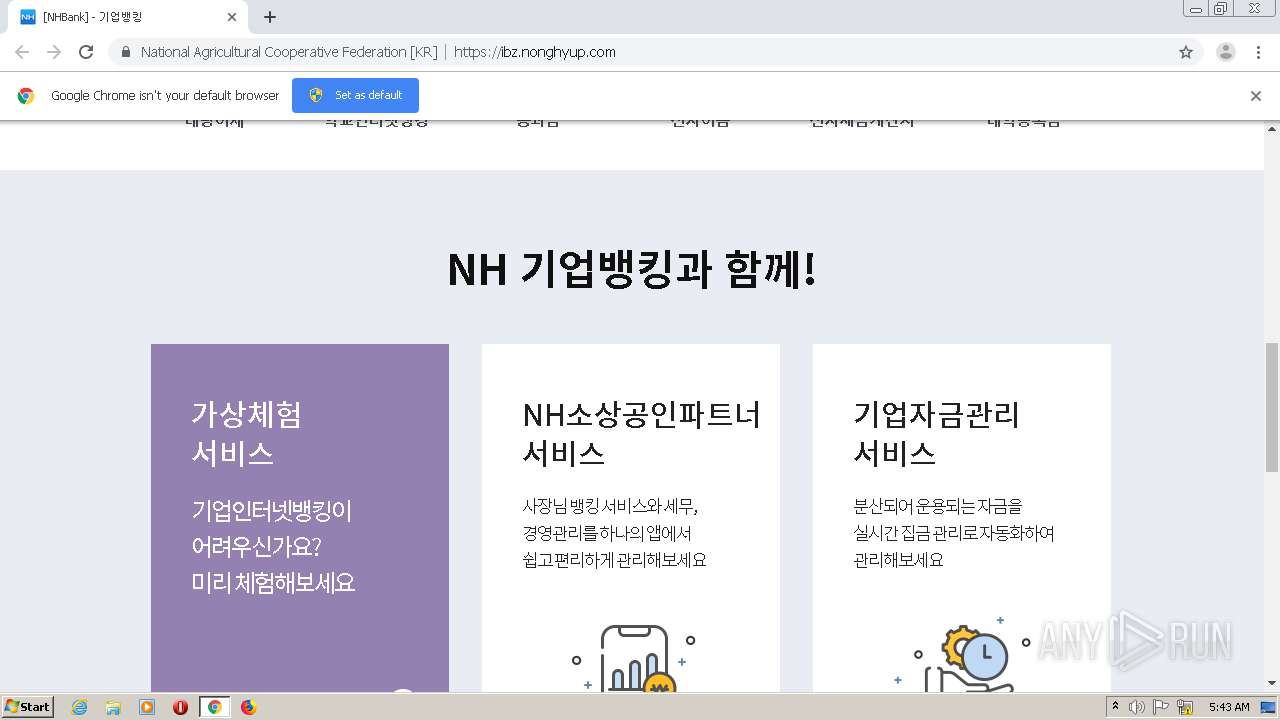Open a new tab with the plus button
Image resolution: width=1280 pixels, height=720 pixels.
[270, 17]
